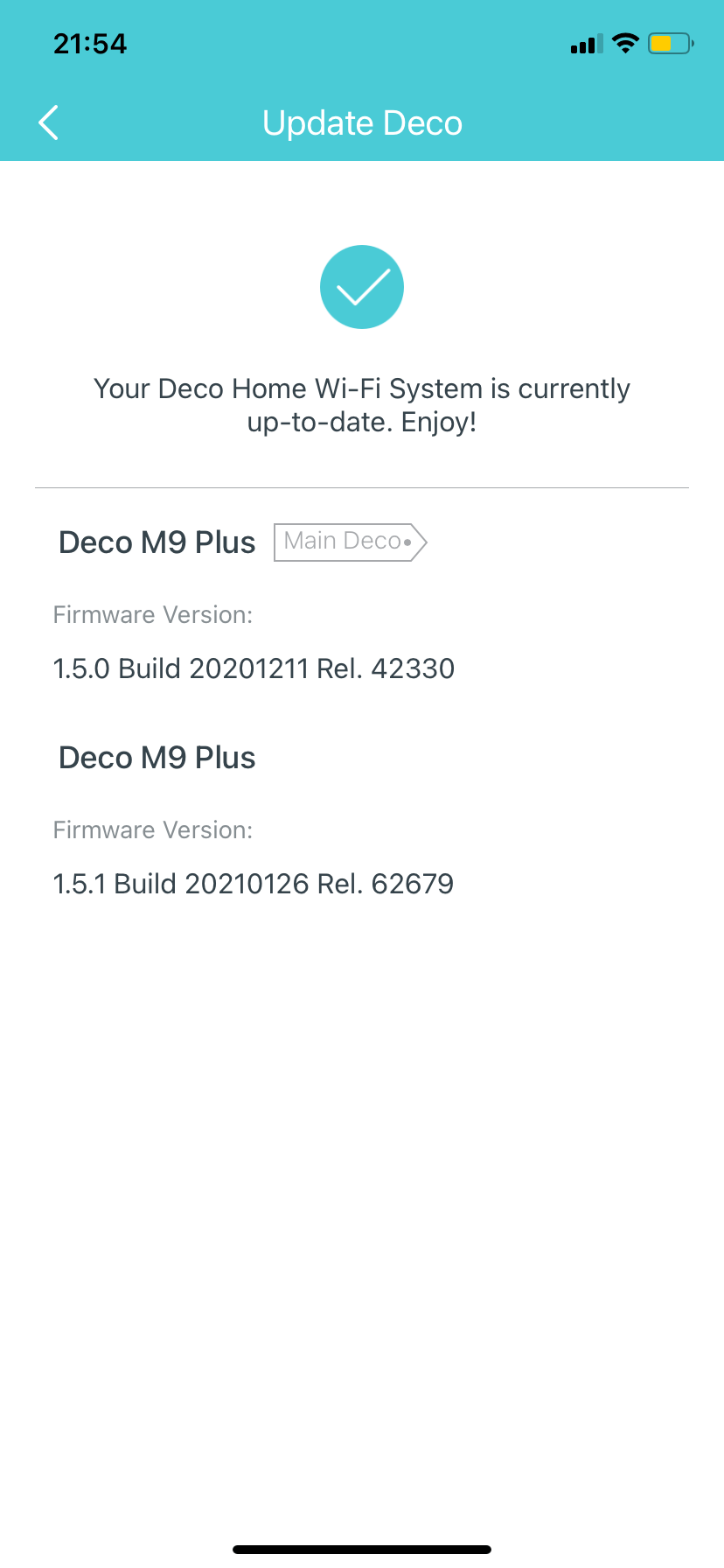Click the back arrow to exit Update Deco
The image size is (724, 1568).
coord(50,122)
